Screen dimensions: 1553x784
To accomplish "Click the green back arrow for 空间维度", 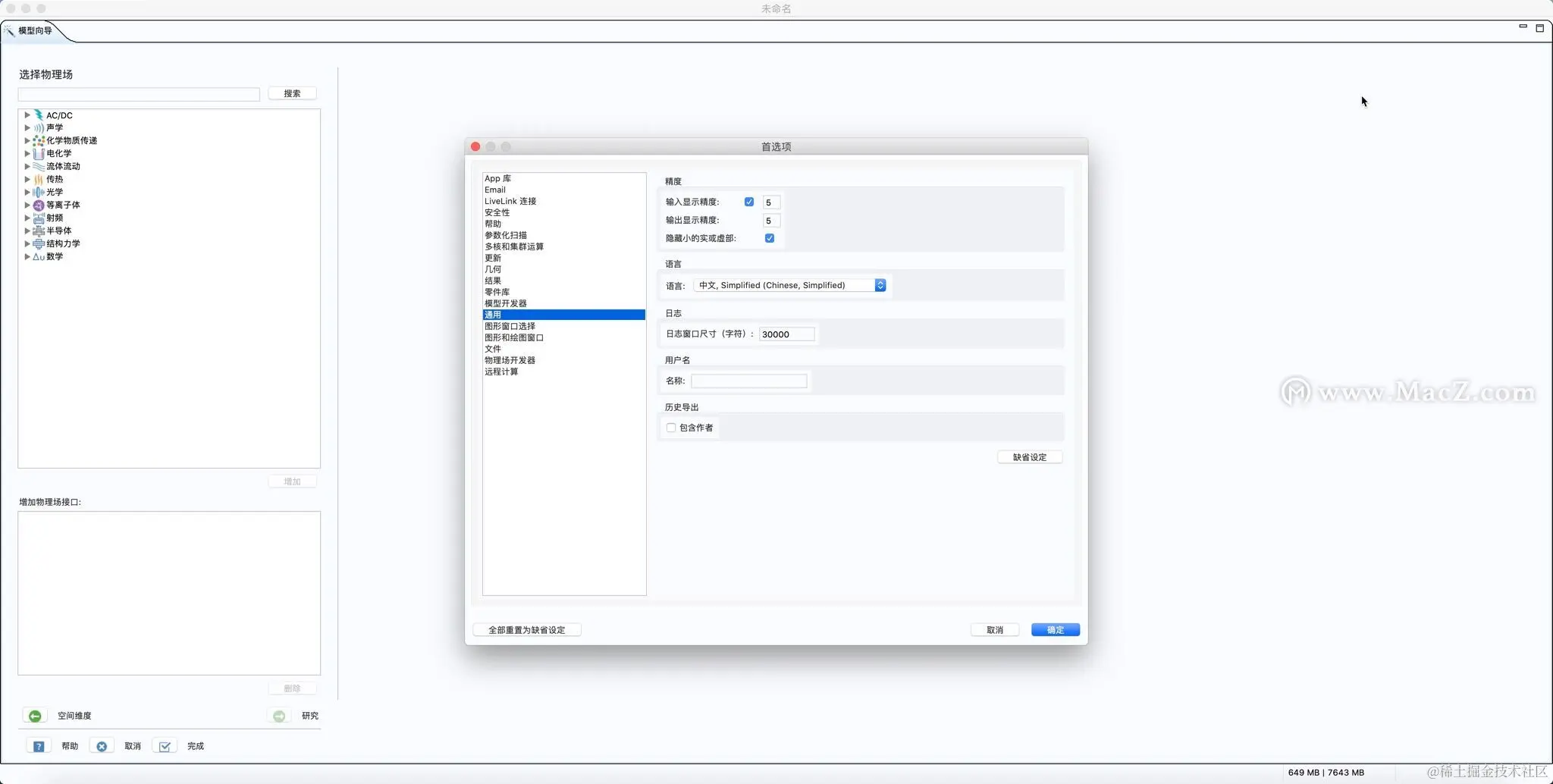I will point(34,715).
